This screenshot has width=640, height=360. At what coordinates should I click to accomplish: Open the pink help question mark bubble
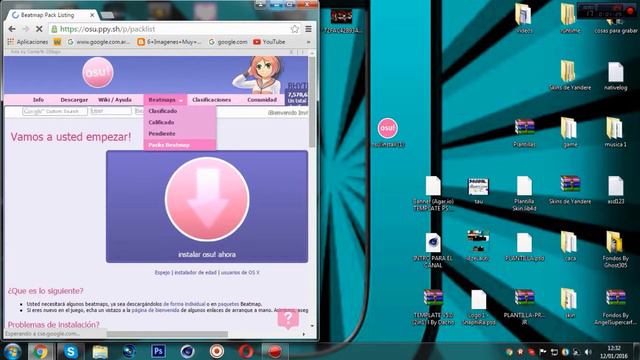(288, 318)
